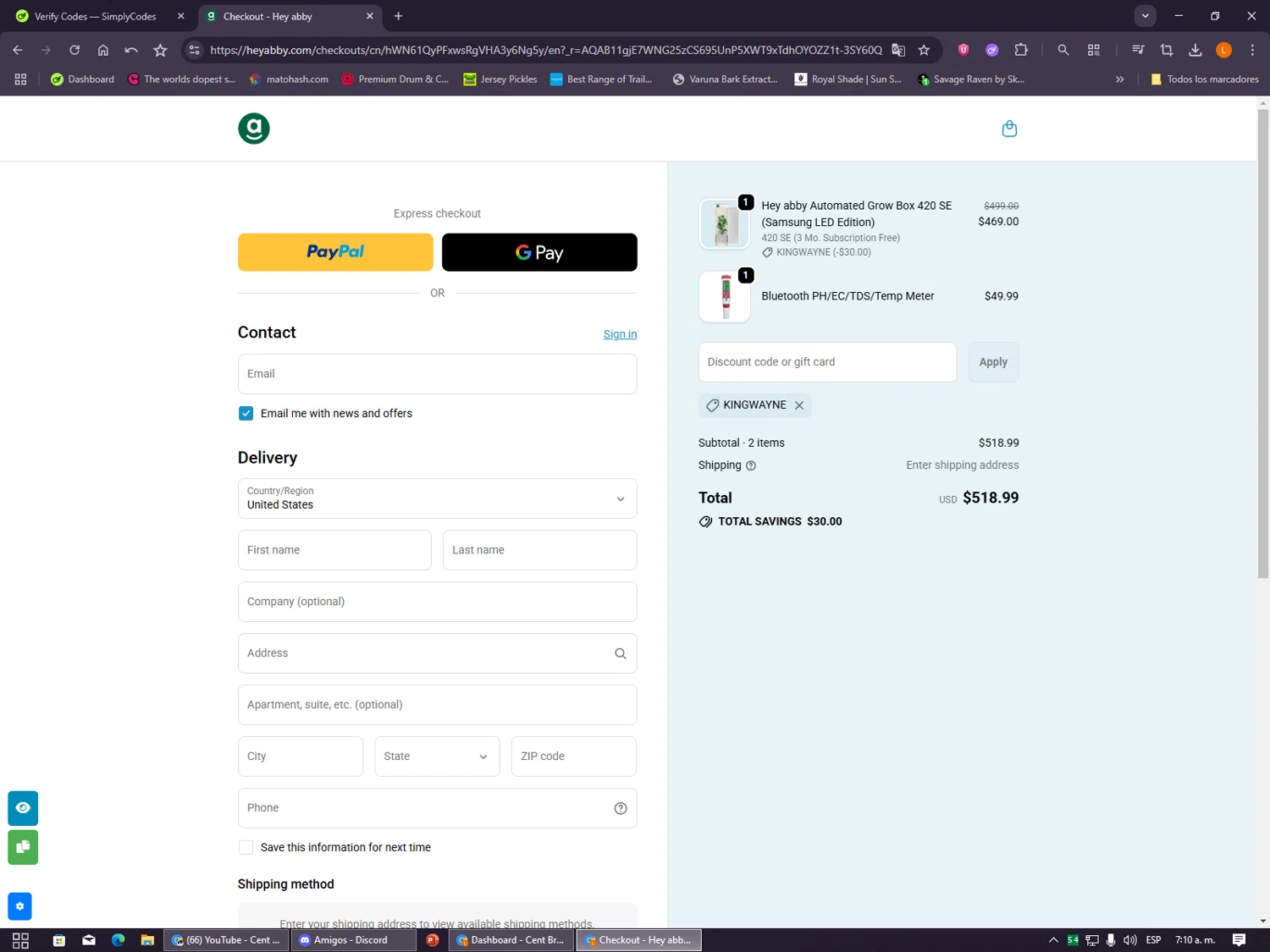Click the Apartment, suite, etc. field

[437, 705]
